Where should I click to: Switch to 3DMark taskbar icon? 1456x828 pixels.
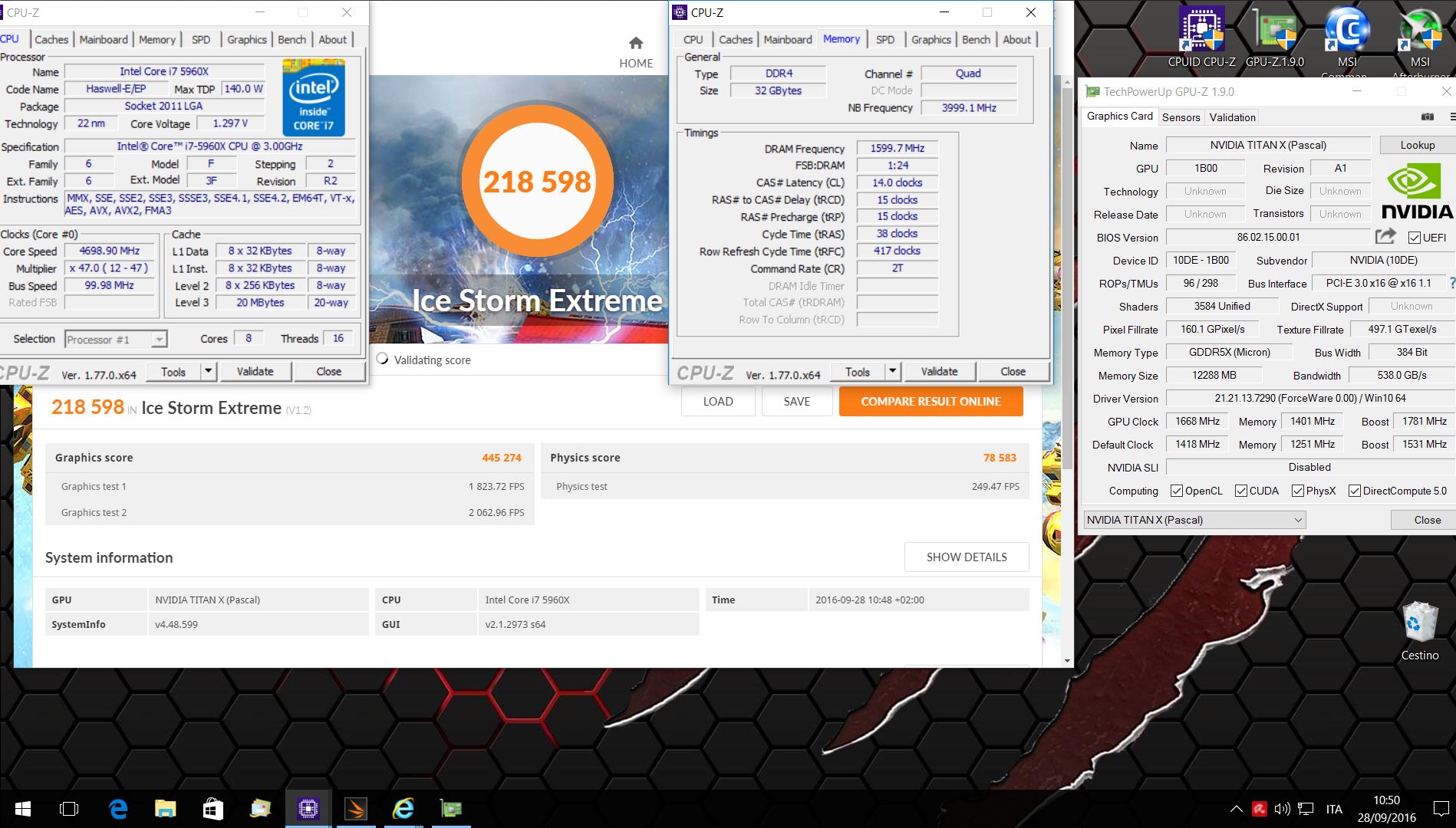click(355, 809)
